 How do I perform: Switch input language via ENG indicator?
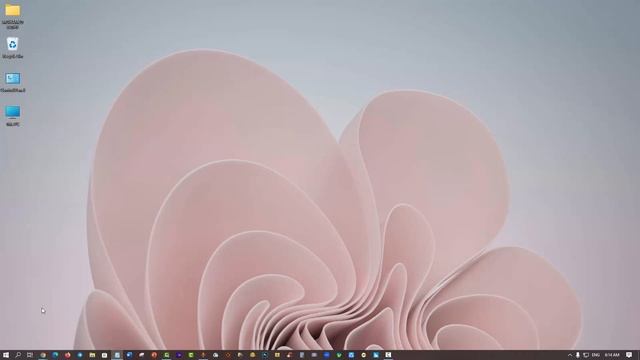point(596,355)
